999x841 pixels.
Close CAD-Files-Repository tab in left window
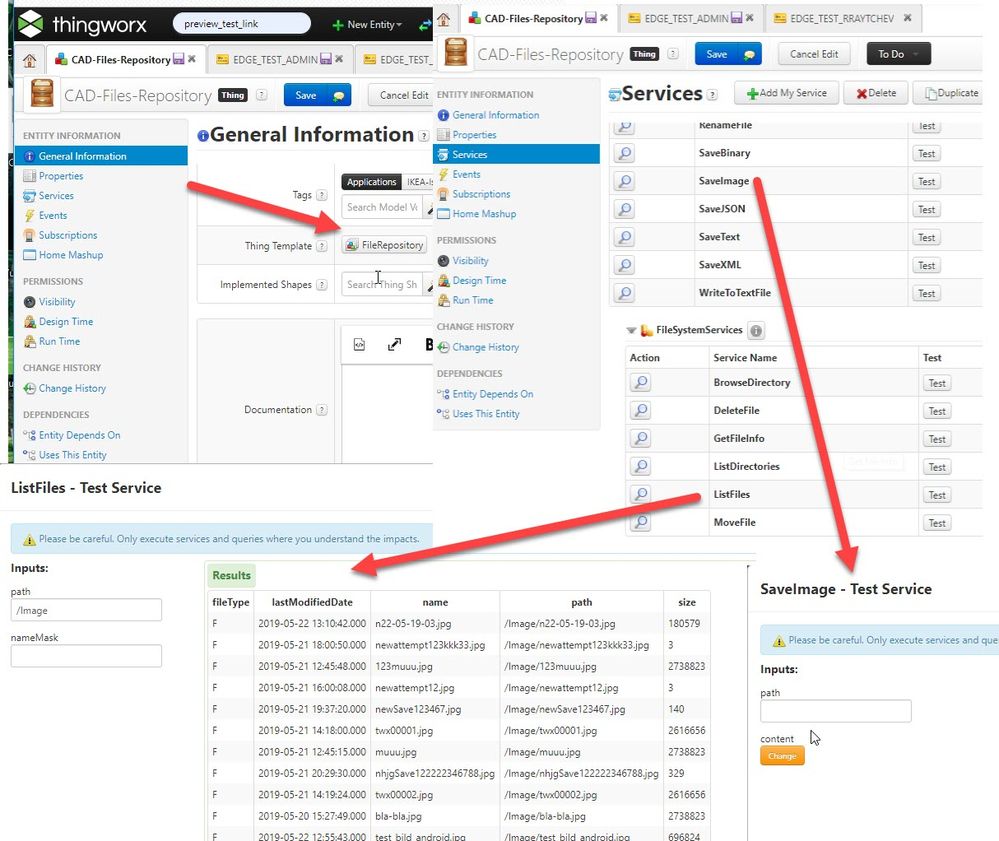click(x=191, y=59)
